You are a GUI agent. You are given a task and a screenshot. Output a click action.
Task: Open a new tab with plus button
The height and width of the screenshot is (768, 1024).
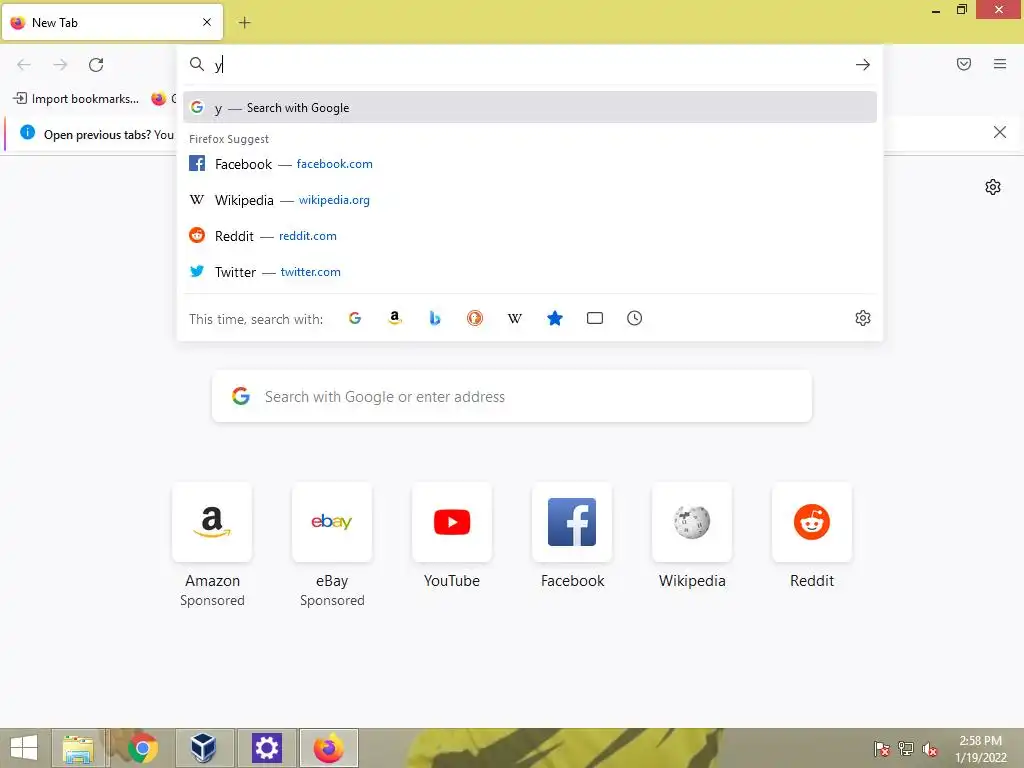click(244, 23)
